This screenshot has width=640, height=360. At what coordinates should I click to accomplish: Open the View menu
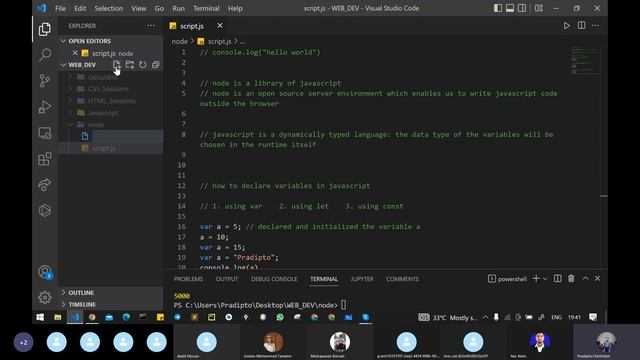[139, 8]
